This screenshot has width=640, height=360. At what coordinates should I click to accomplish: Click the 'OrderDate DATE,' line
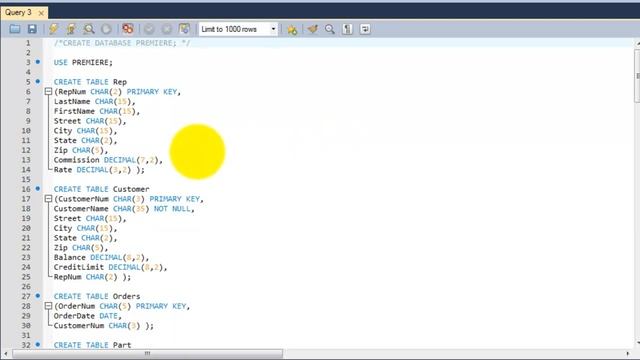88,316
